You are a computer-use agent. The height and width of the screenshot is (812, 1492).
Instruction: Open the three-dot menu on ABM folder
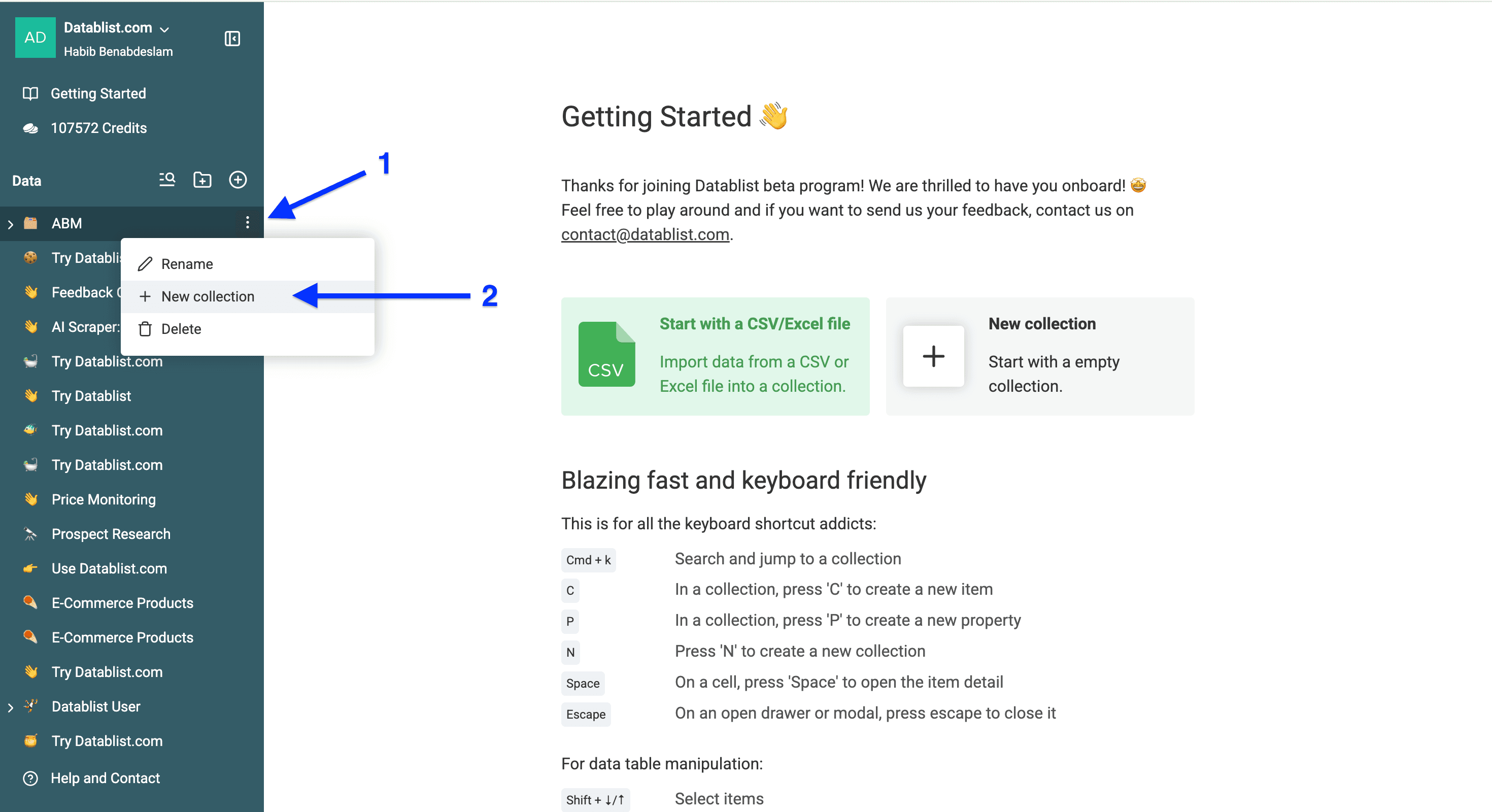(x=247, y=223)
